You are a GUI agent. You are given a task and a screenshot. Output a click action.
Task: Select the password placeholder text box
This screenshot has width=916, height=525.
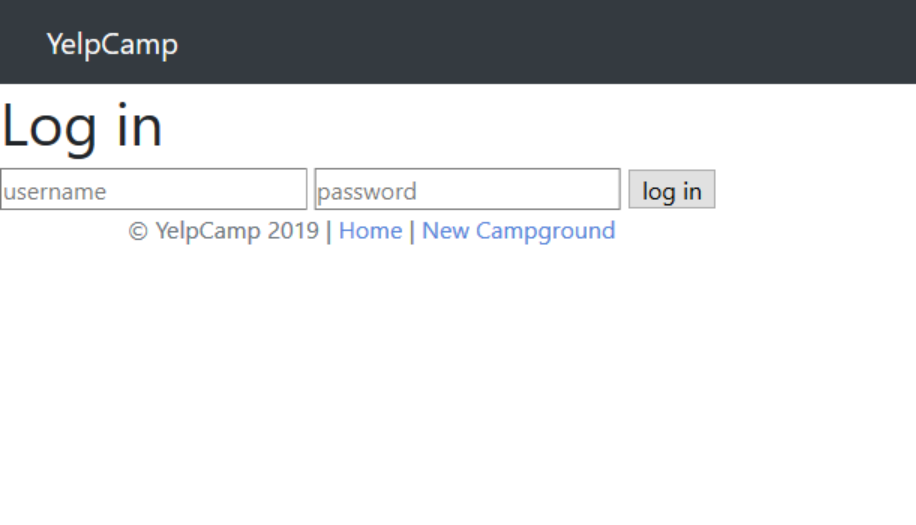(x=467, y=189)
